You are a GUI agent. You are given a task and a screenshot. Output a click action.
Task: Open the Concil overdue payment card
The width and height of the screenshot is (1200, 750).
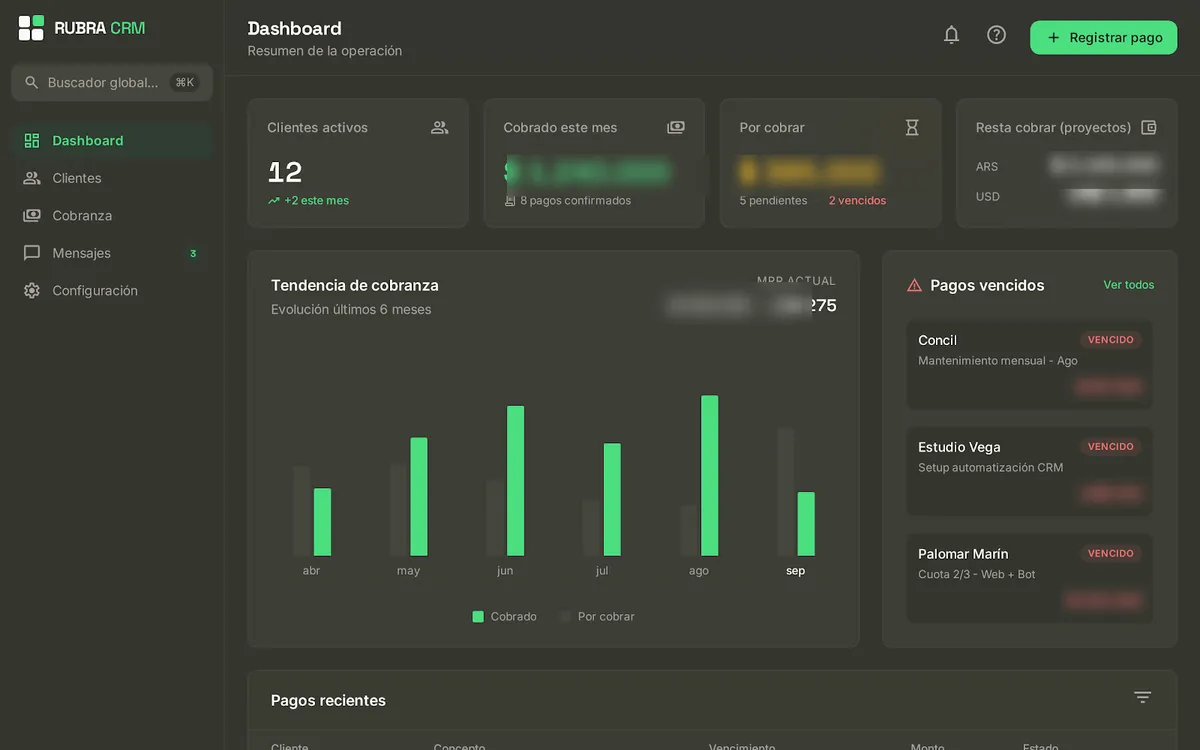point(1029,364)
